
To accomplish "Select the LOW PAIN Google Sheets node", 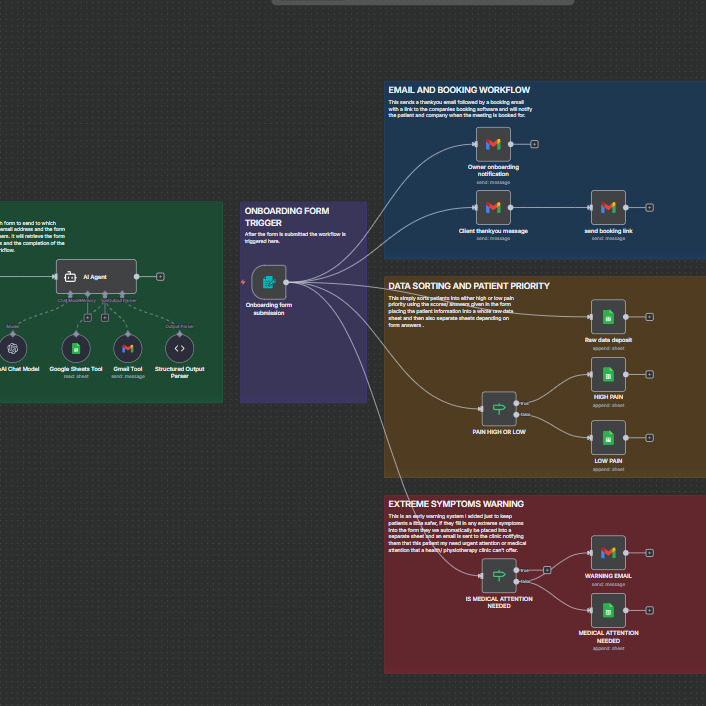I will pos(608,438).
